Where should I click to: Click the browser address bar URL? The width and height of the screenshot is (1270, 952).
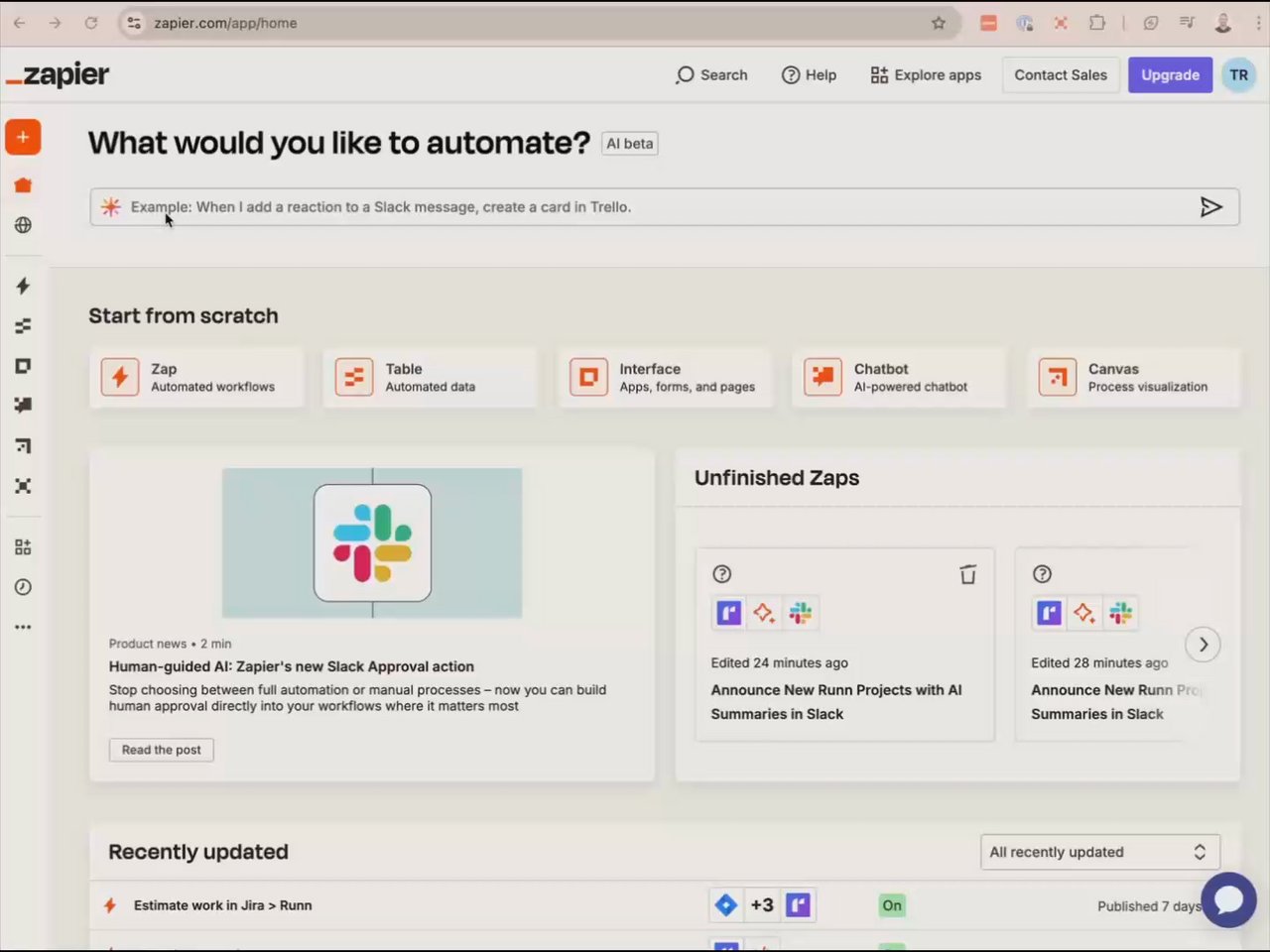coord(225,23)
